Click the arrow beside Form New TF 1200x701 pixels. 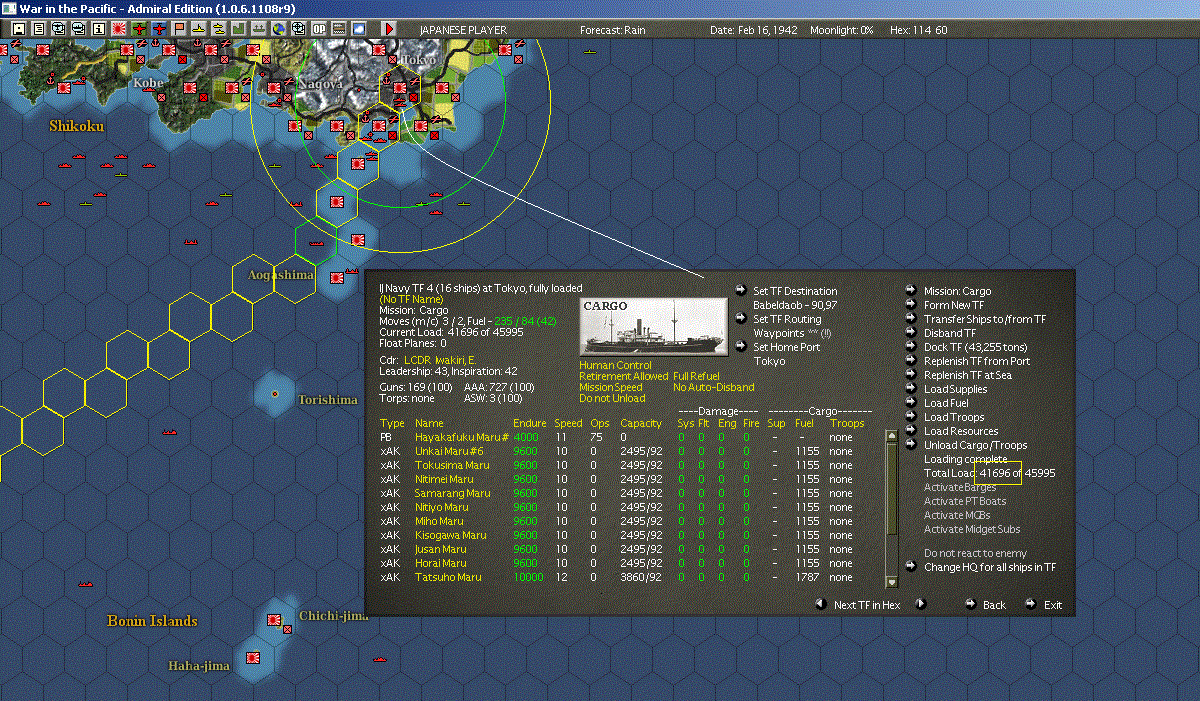click(x=911, y=305)
